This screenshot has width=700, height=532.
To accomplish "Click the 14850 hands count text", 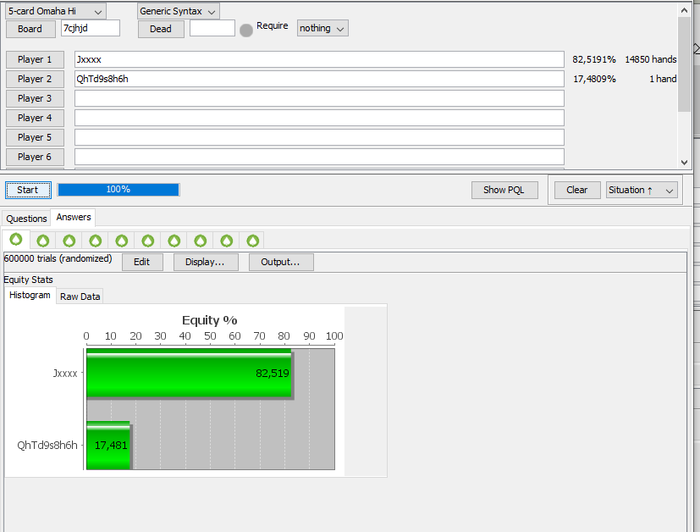I will 650,59.
